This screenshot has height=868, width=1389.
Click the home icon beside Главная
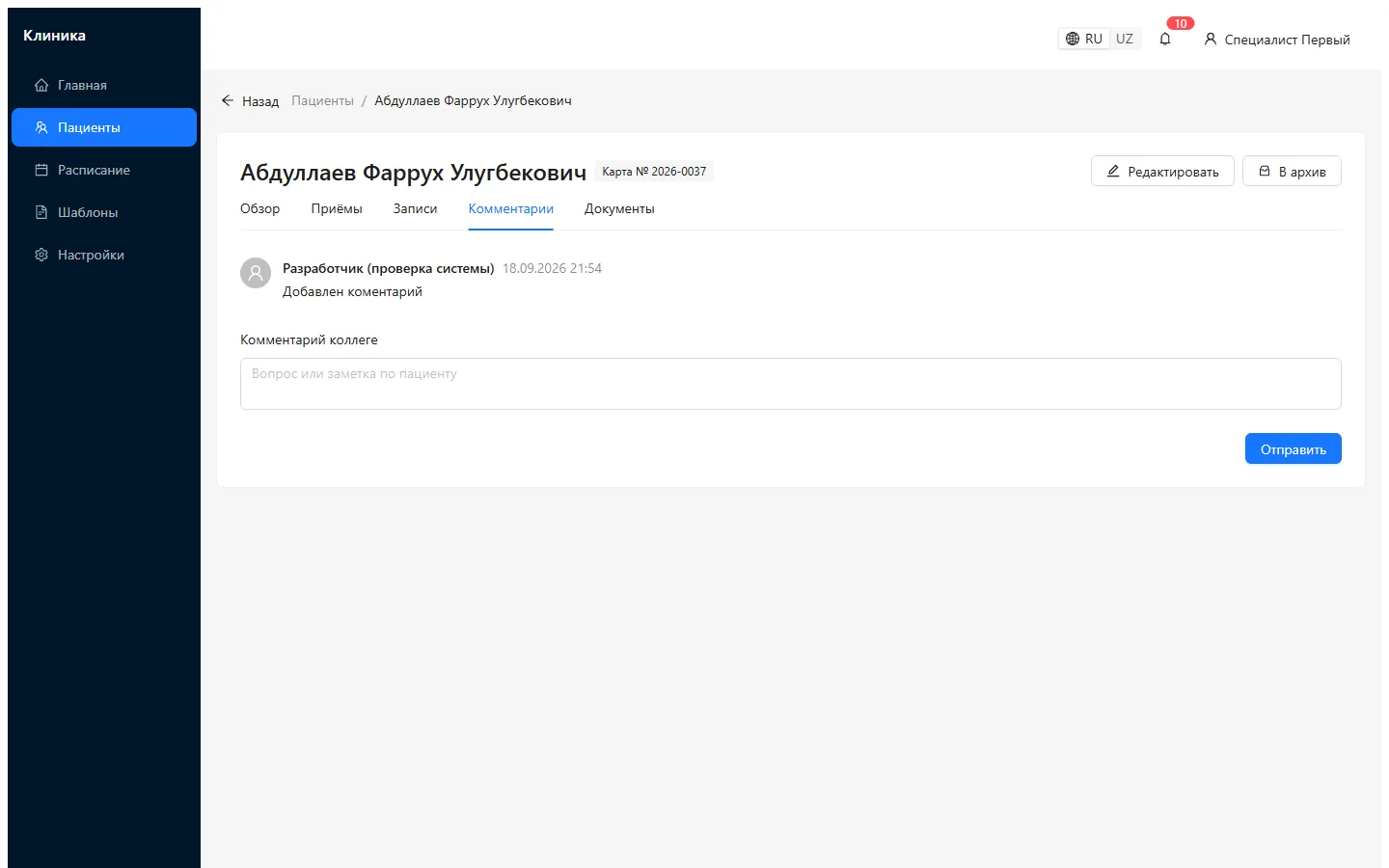coord(41,85)
